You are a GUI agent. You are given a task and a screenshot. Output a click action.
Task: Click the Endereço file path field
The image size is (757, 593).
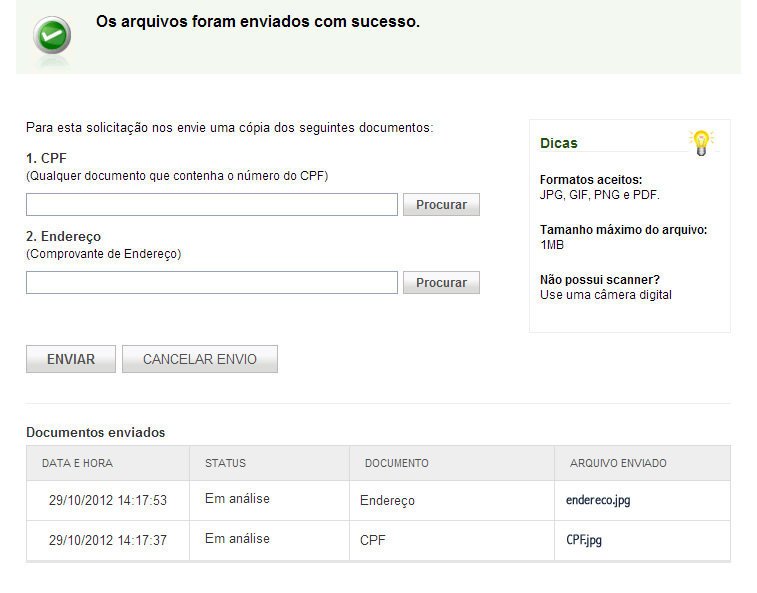click(212, 283)
